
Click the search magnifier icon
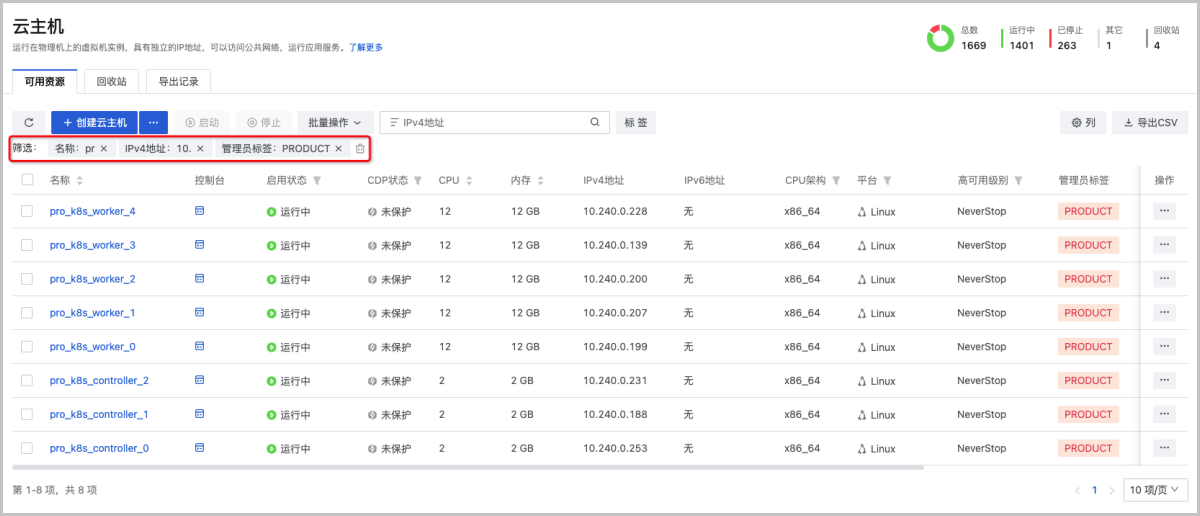(x=594, y=122)
